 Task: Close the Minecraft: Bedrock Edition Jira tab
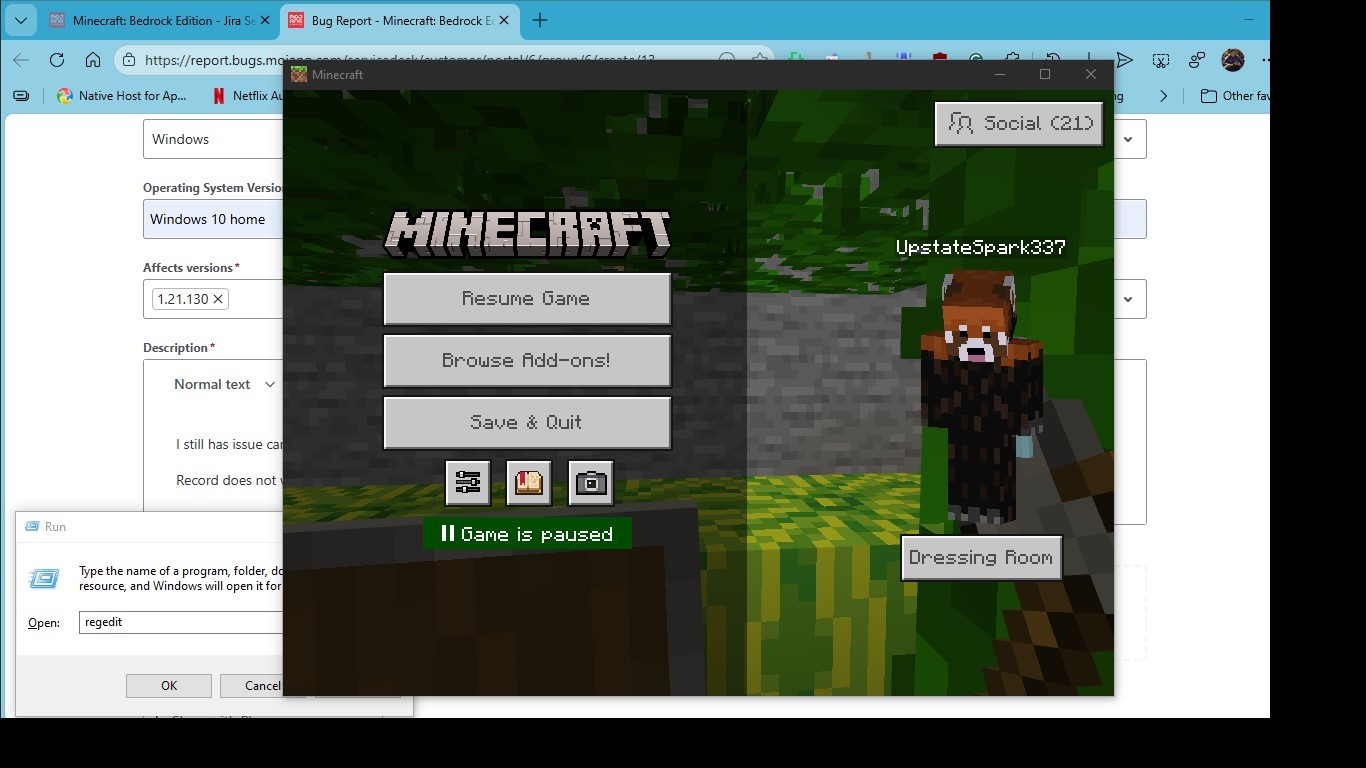tap(265, 20)
